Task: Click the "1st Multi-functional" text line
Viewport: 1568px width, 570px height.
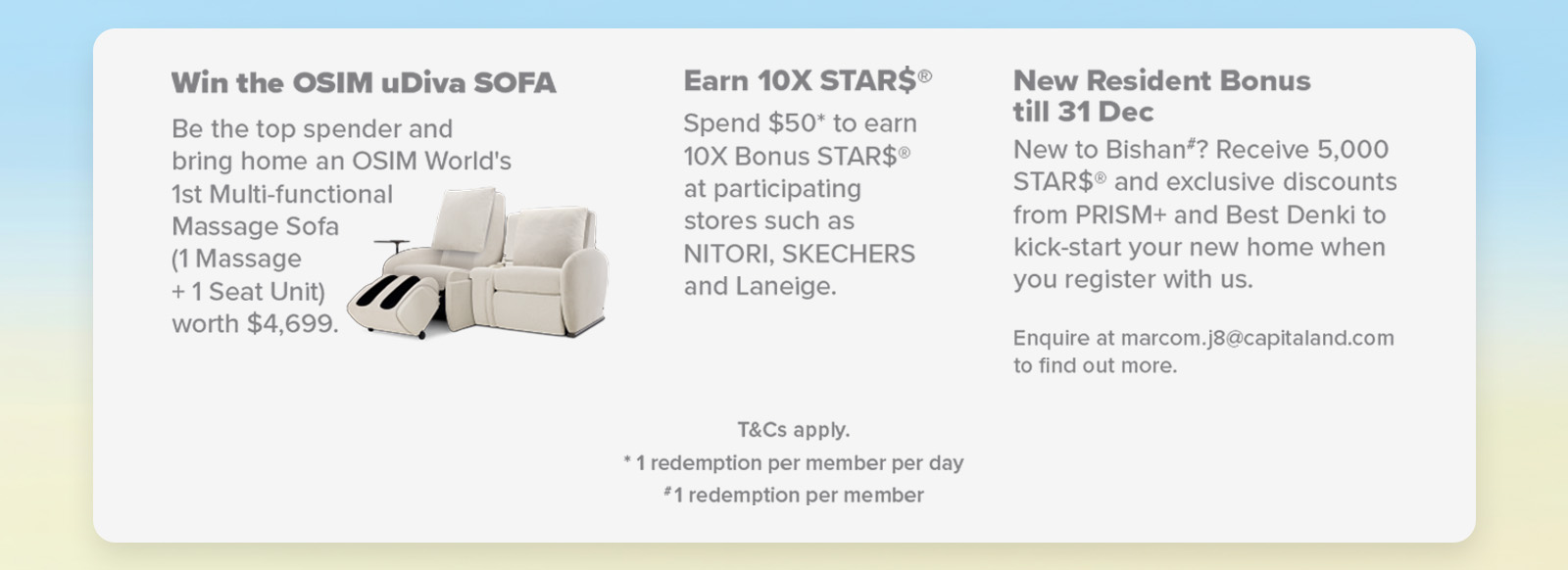Action: tap(282, 194)
